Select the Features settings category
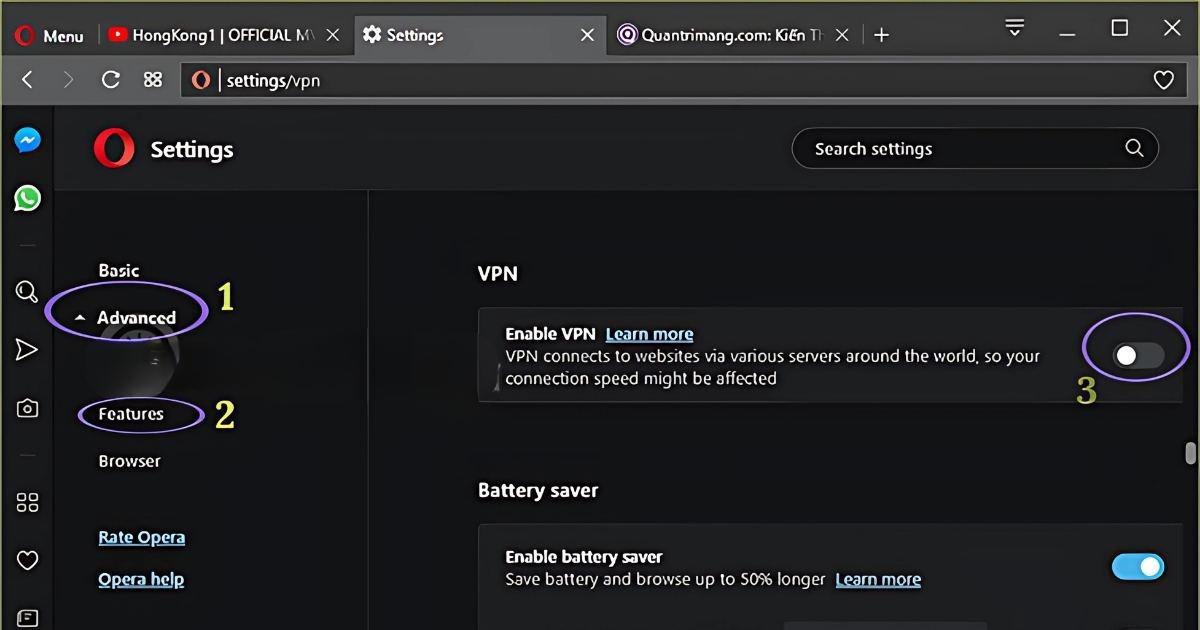This screenshot has height=630, width=1200. coord(131,413)
